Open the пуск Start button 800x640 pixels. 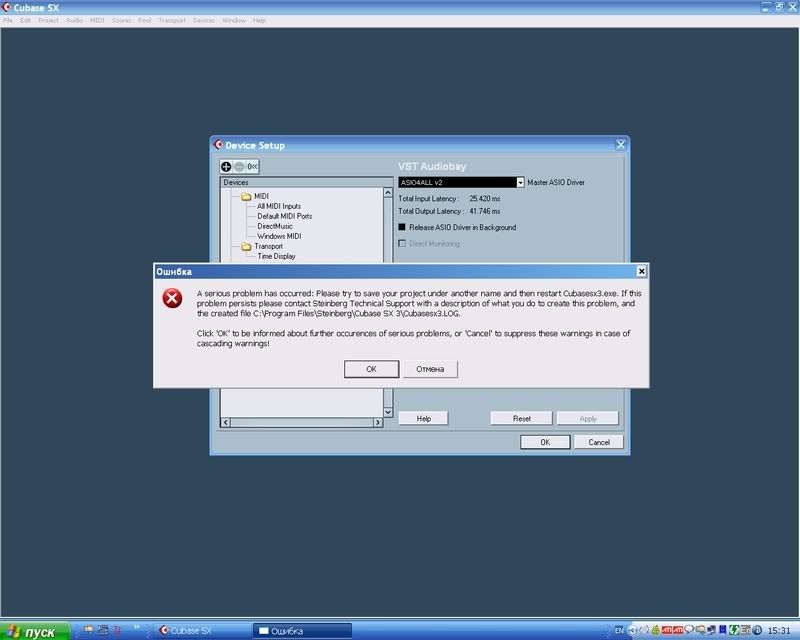tap(35, 631)
